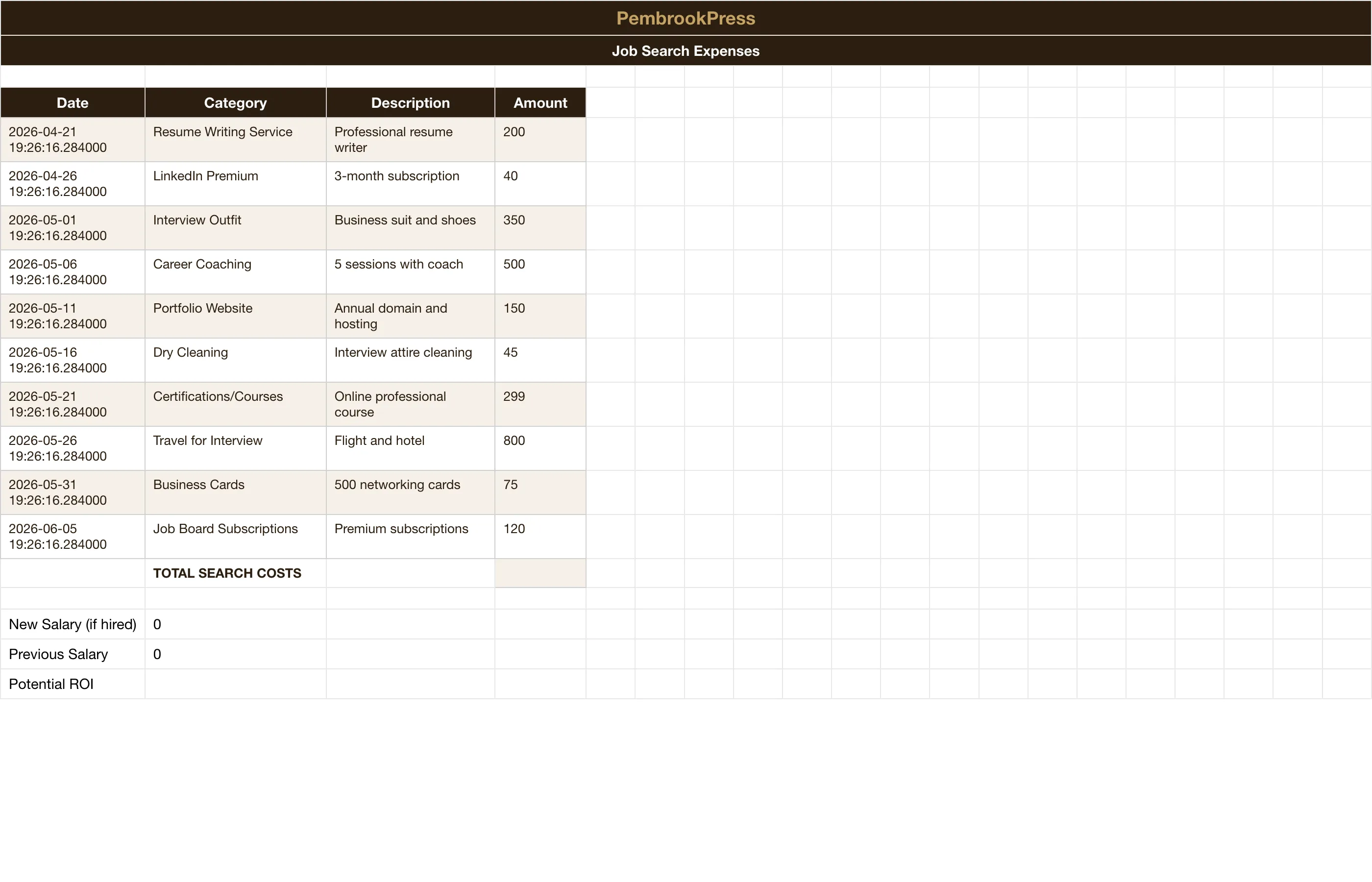The height and width of the screenshot is (882, 1372).
Task: Select the Career Coaching cell
Action: tap(235, 272)
